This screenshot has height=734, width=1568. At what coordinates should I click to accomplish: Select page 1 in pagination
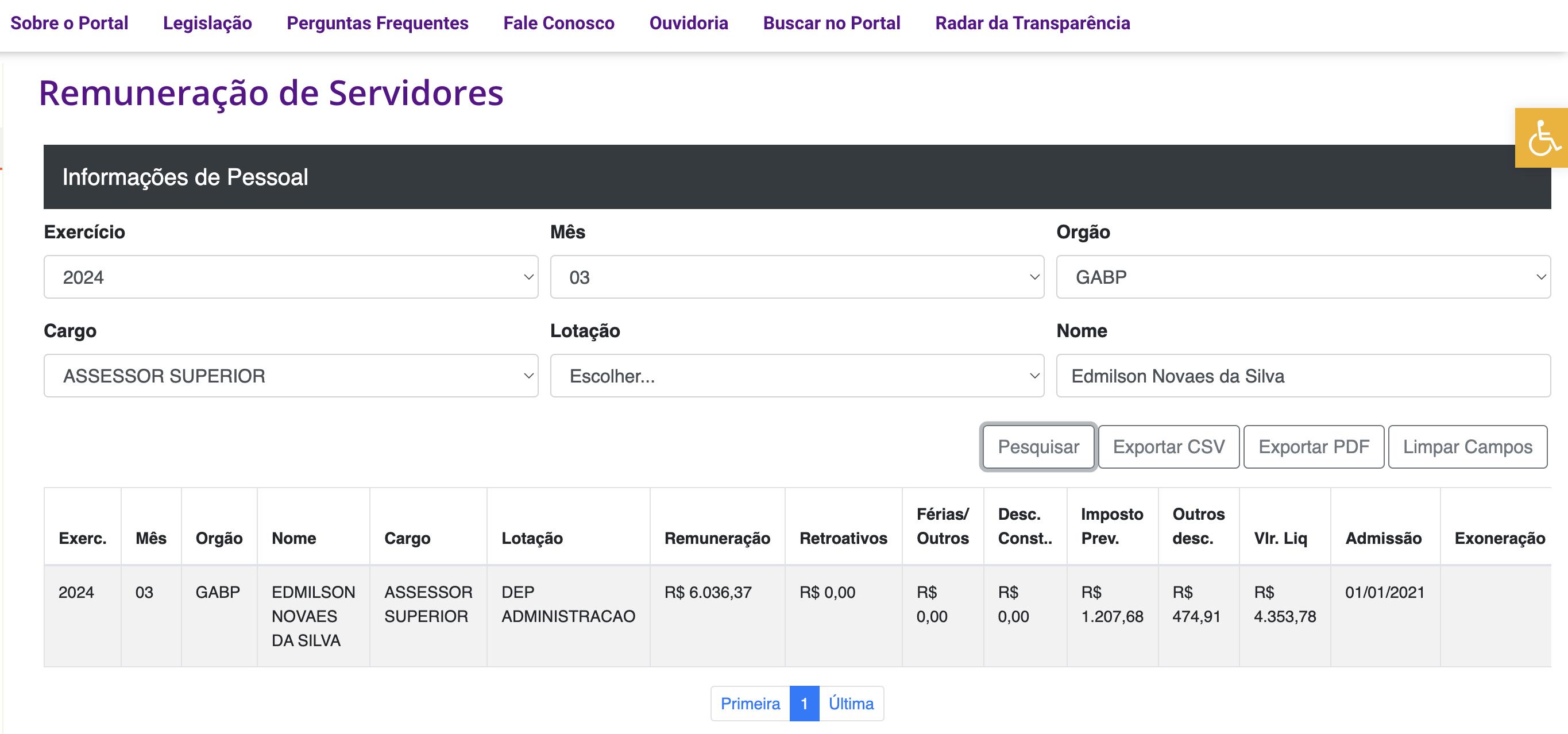(x=804, y=704)
